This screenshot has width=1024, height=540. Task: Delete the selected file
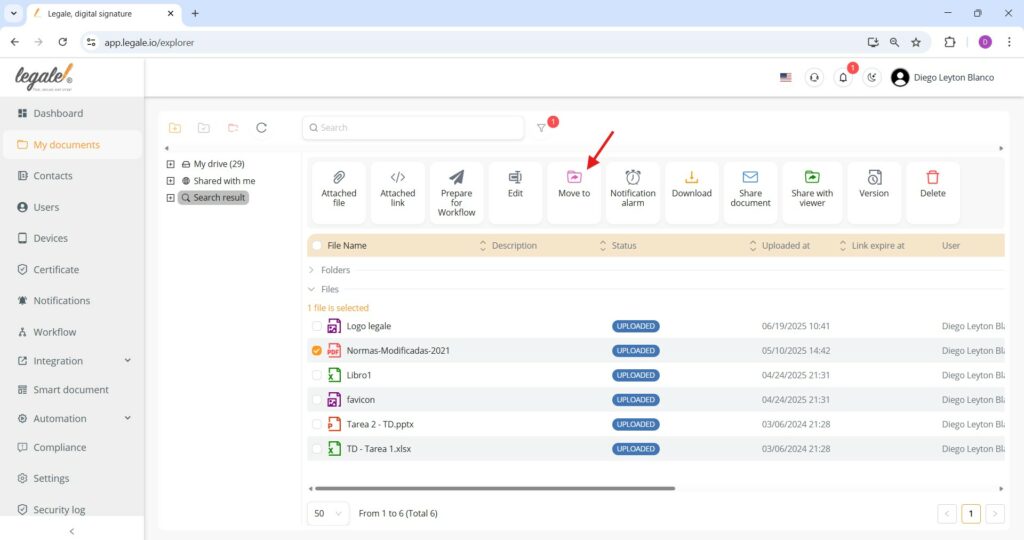click(x=933, y=191)
